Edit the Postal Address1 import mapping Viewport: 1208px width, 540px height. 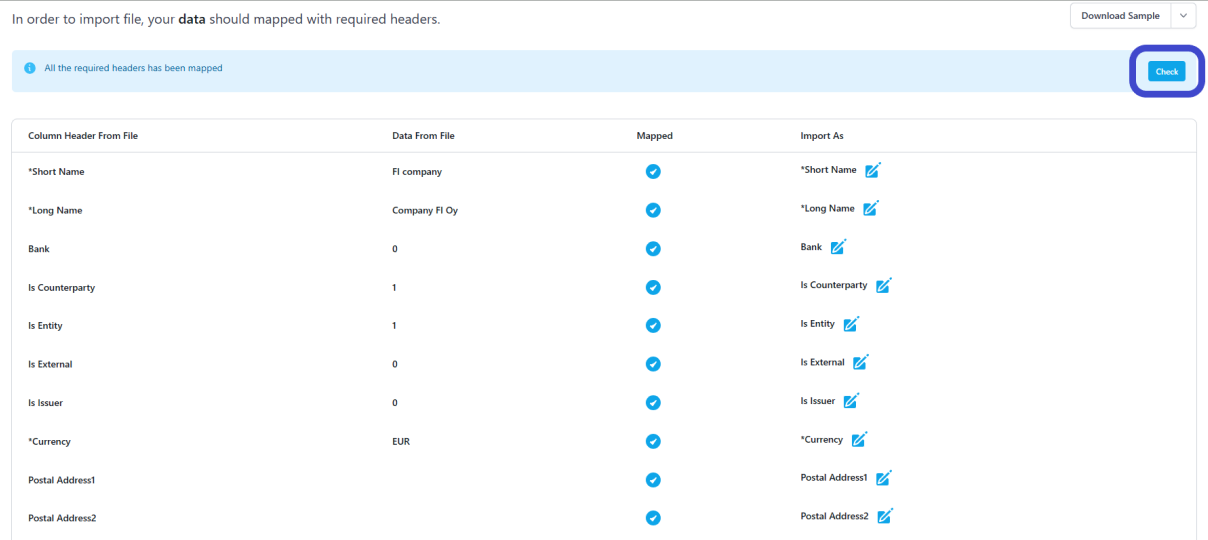[x=883, y=478]
